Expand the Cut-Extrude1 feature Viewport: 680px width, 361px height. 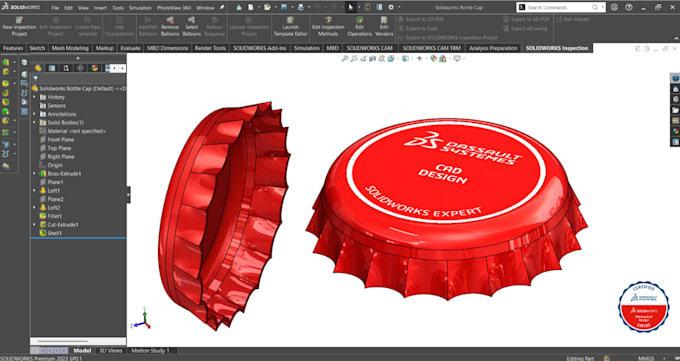point(35,225)
